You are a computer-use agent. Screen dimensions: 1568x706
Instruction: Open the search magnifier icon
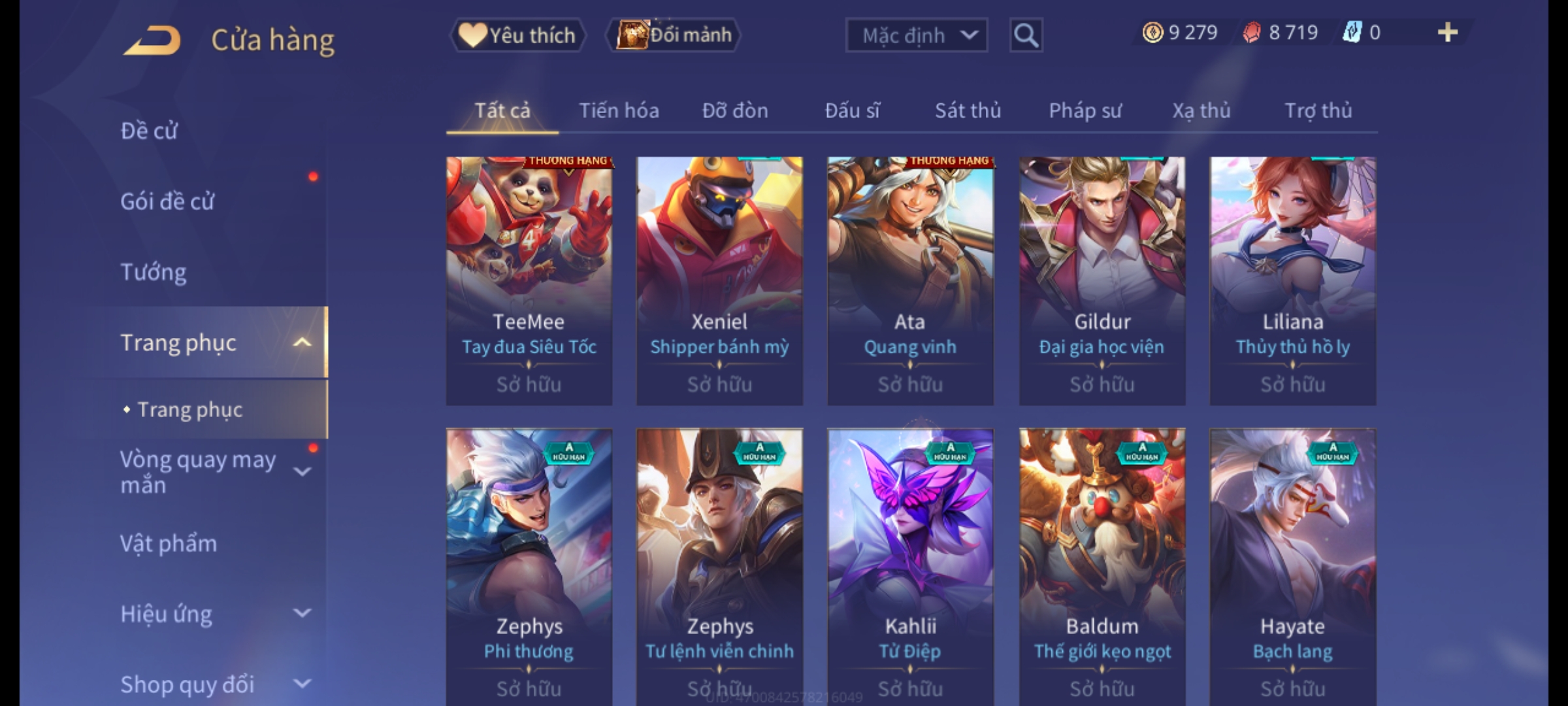[1026, 35]
